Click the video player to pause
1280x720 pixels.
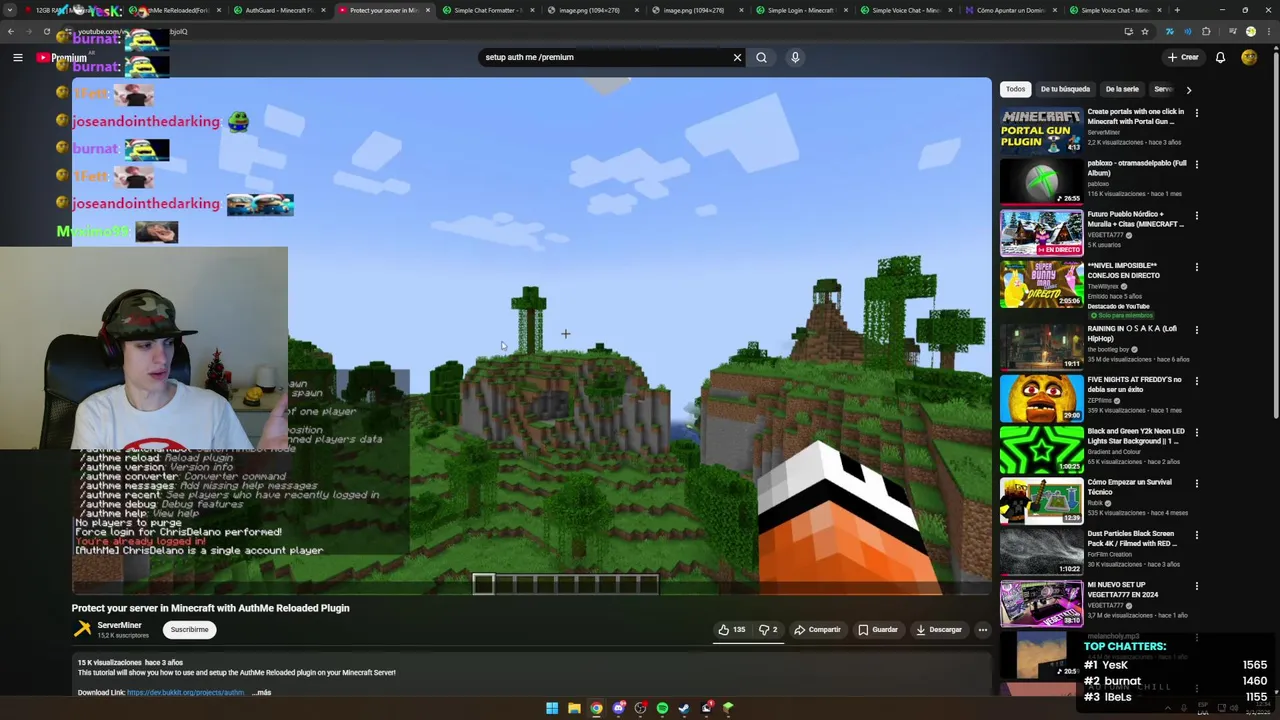[x=531, y=337]
